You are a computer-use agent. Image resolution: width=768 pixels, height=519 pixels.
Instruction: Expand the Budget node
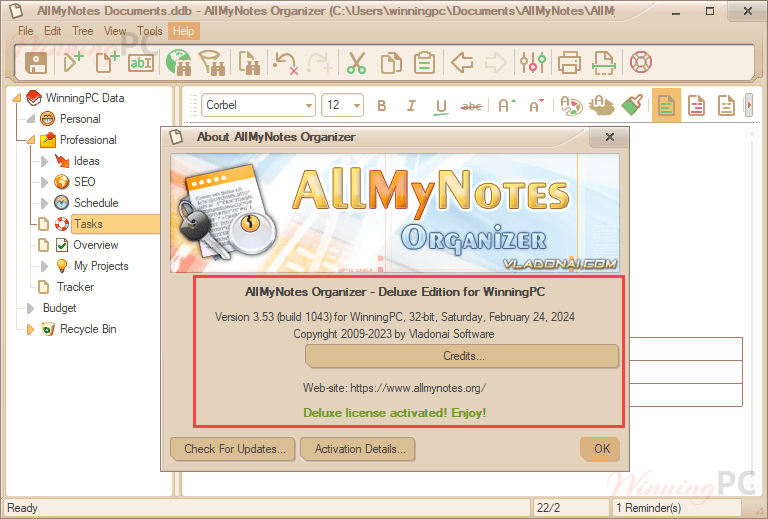[x=30, y=308]
